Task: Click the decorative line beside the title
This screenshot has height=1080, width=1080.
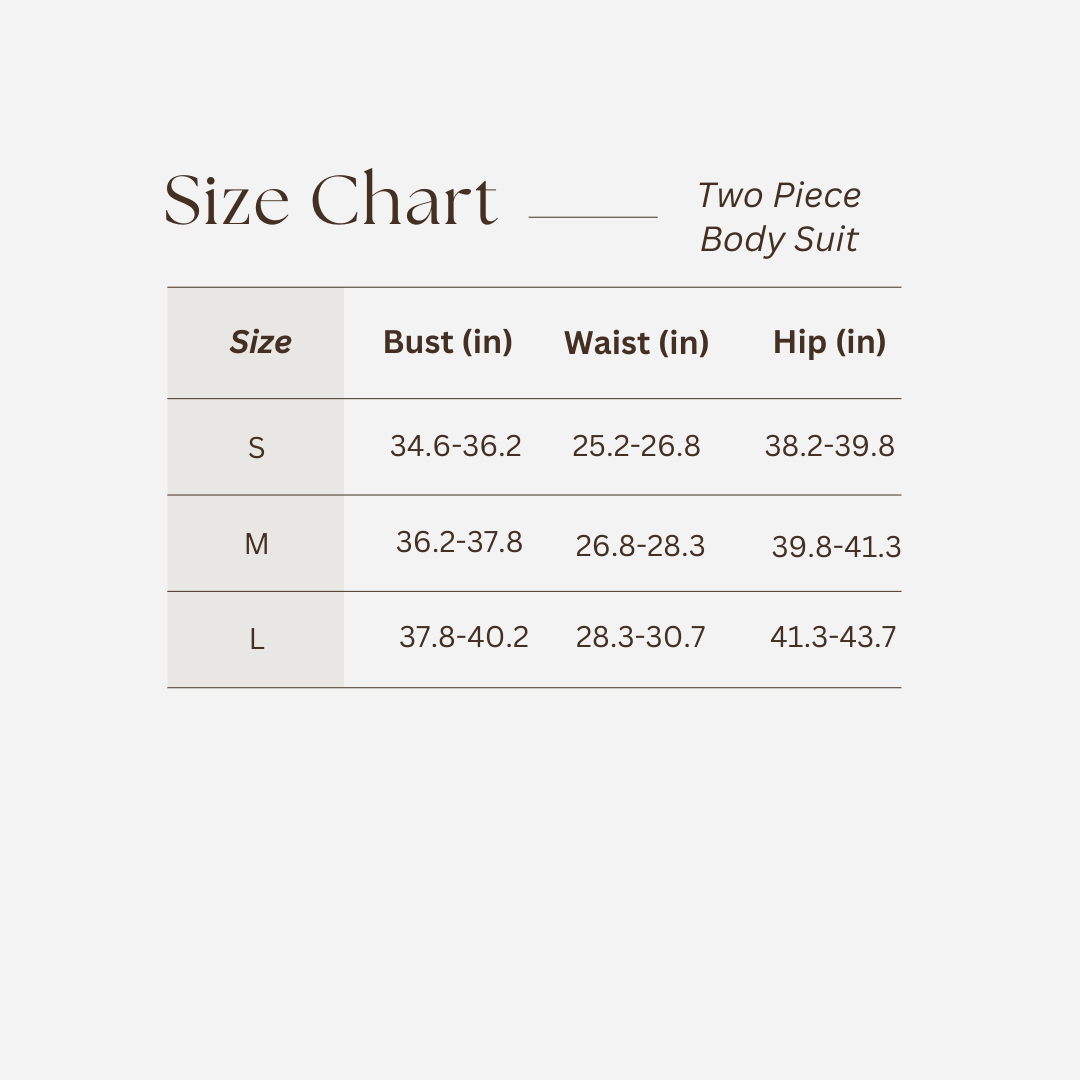Action: [592, 217]
